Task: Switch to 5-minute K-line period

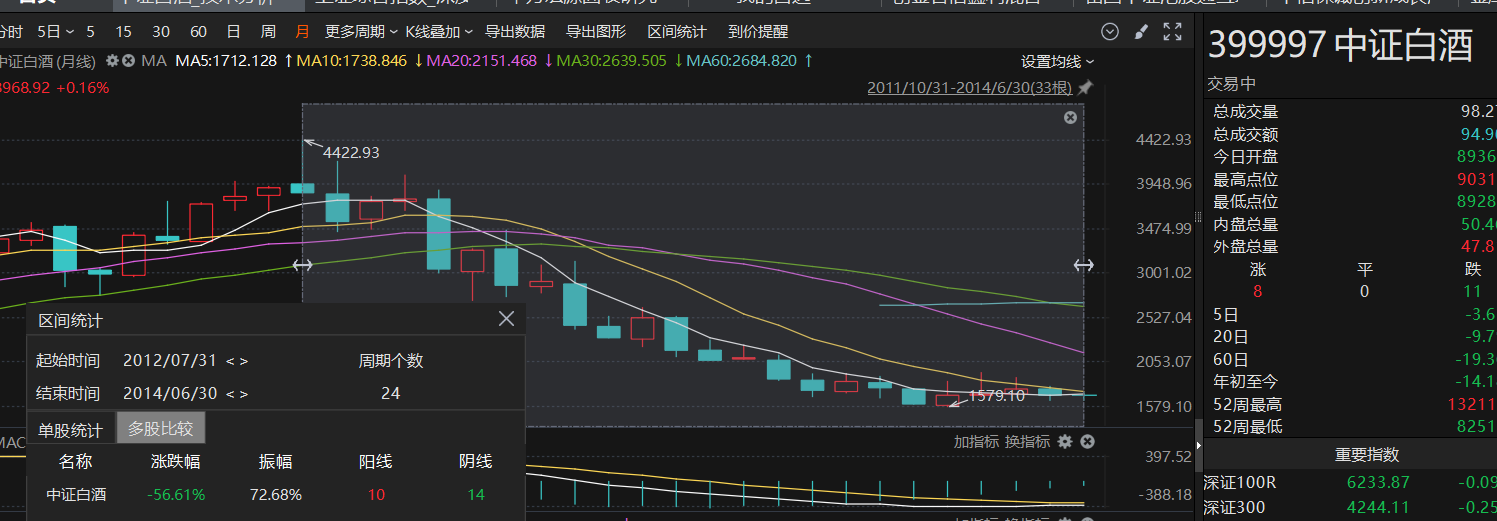Action: [x=91, y=31]
